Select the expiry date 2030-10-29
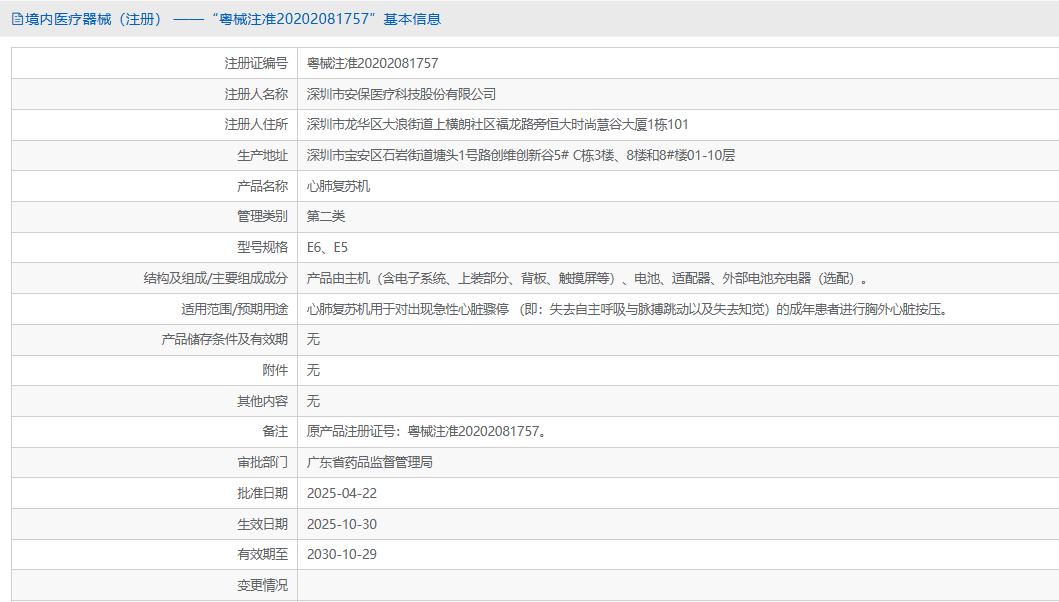 (x=342, y=554)
